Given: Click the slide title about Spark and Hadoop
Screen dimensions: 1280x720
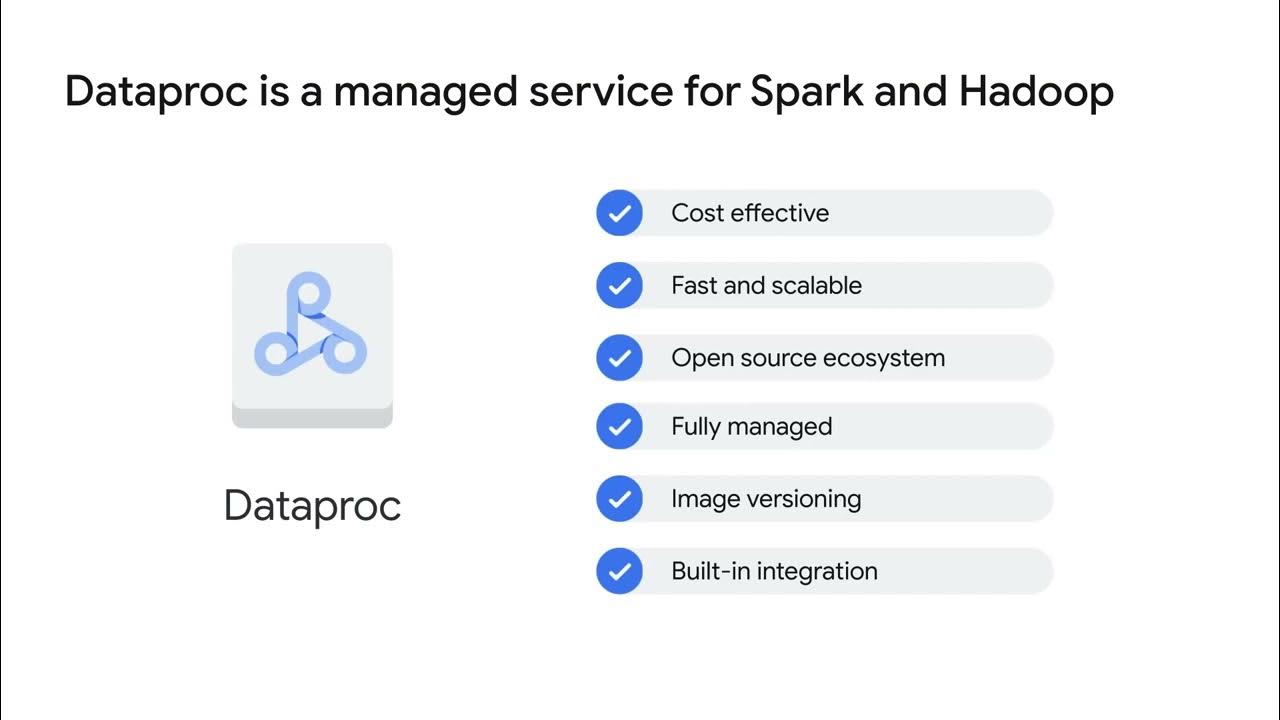Looking at the screenshot, I should point(589,92).
